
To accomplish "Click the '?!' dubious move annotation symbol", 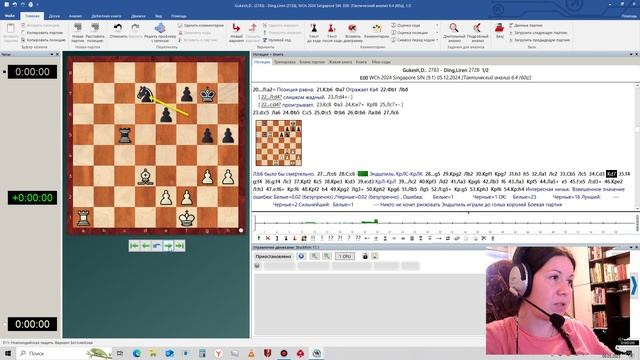I will coord(340,238).
